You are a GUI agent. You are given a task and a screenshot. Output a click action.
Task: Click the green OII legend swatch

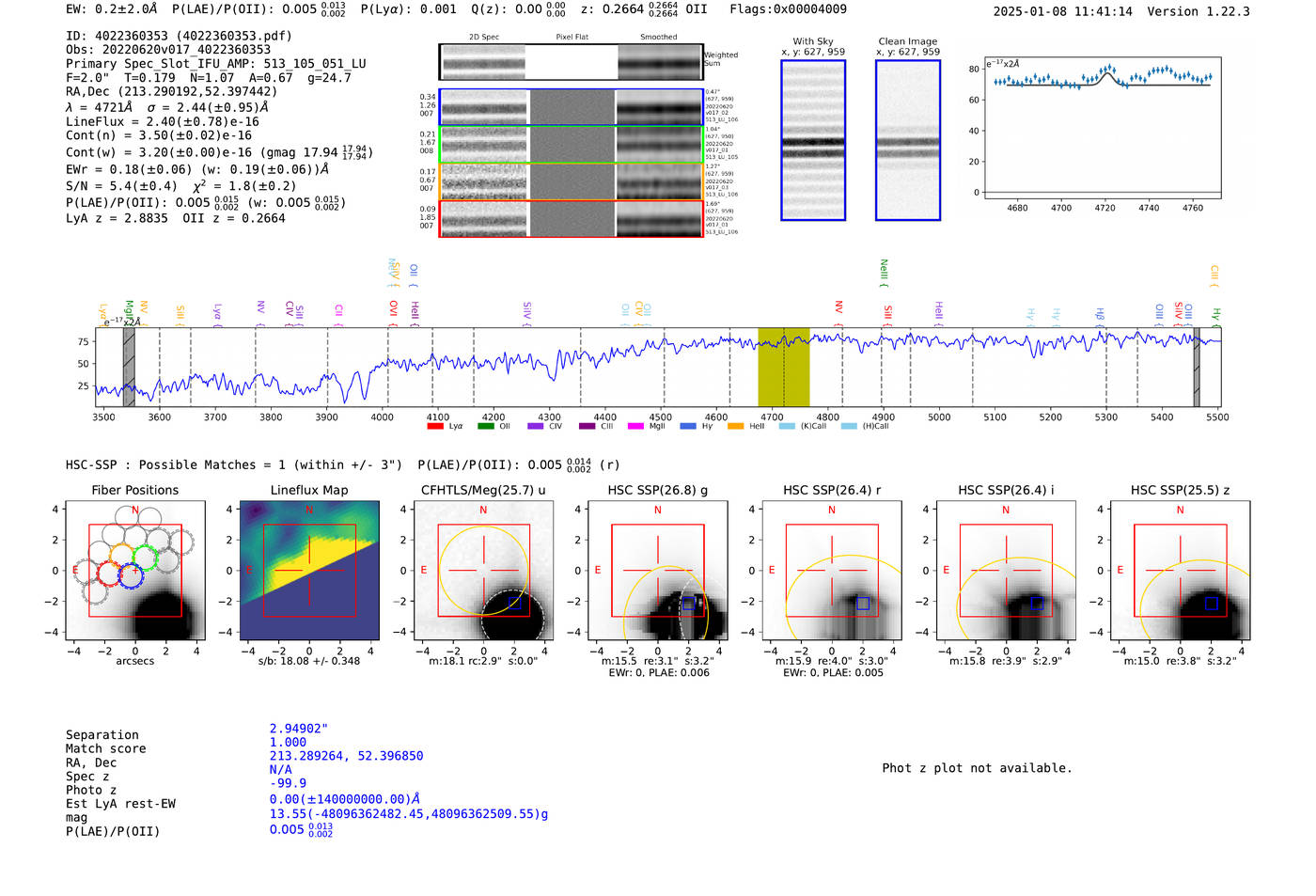[x=486, y=426]
